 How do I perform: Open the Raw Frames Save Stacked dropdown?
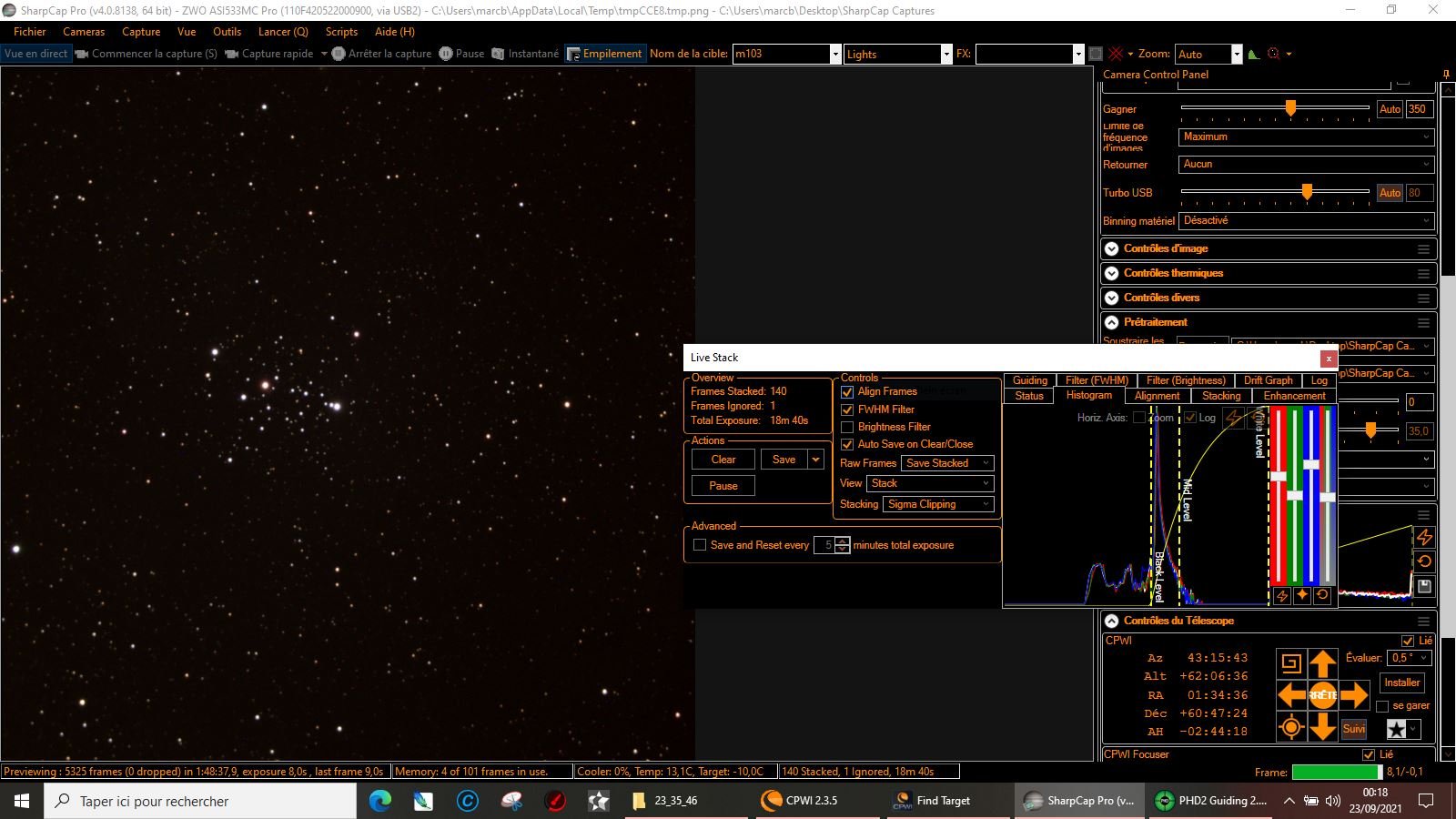pyautogui.click(x=947, y=463)
